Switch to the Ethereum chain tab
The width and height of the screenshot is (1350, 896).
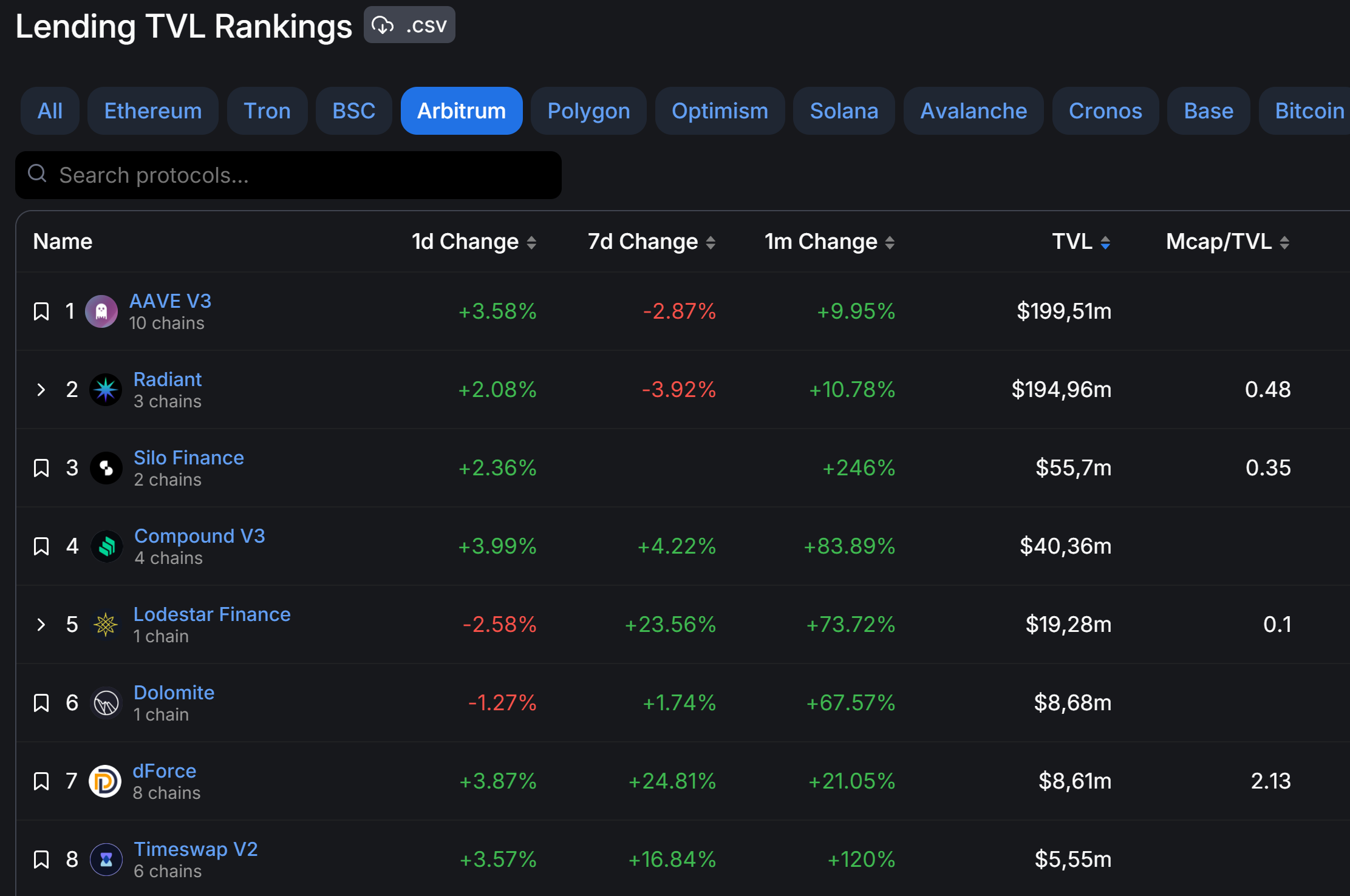[152, 111]
